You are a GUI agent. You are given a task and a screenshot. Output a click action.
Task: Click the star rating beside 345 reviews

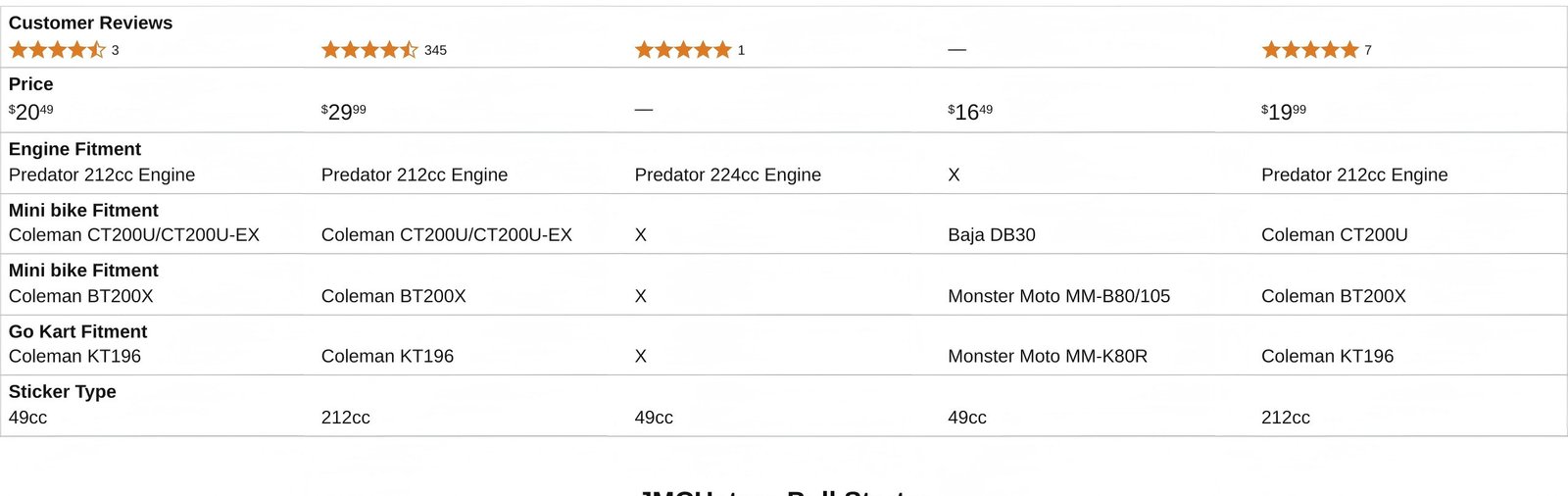coord(369,50)
